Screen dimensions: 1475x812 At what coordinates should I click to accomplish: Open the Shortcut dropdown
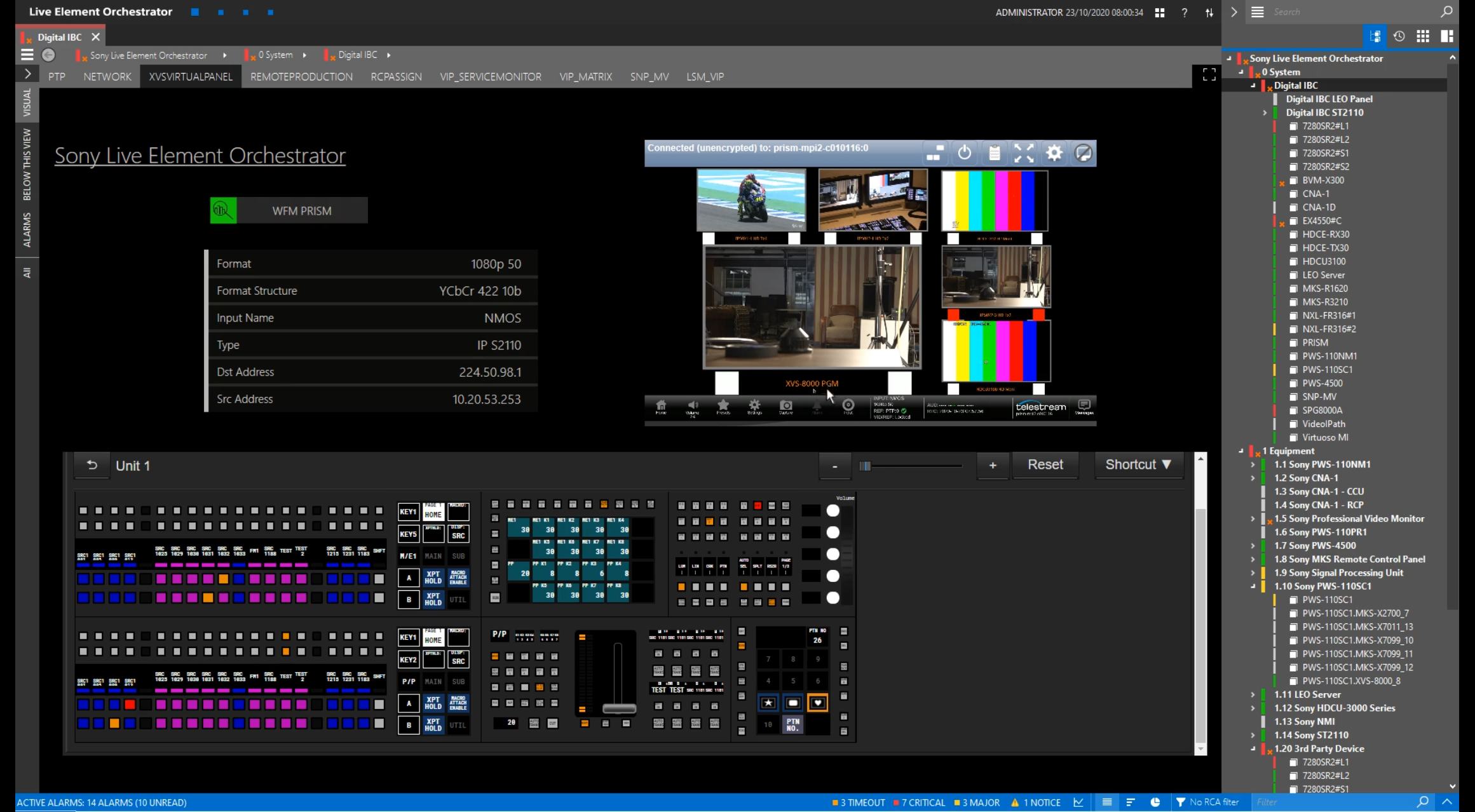1138,464
